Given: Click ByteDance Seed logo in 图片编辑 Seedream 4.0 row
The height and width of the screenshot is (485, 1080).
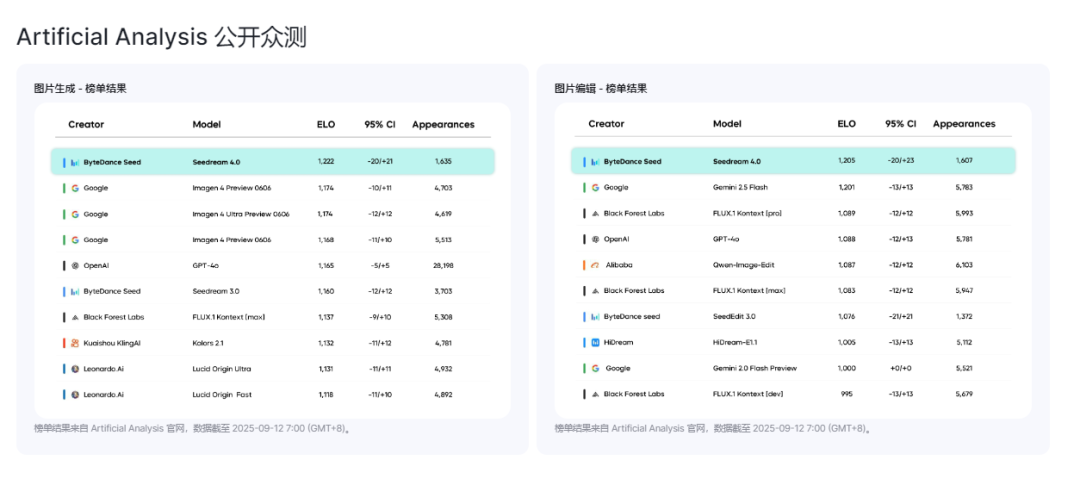Looking at the screenshot, I should [x=595, y=162].
